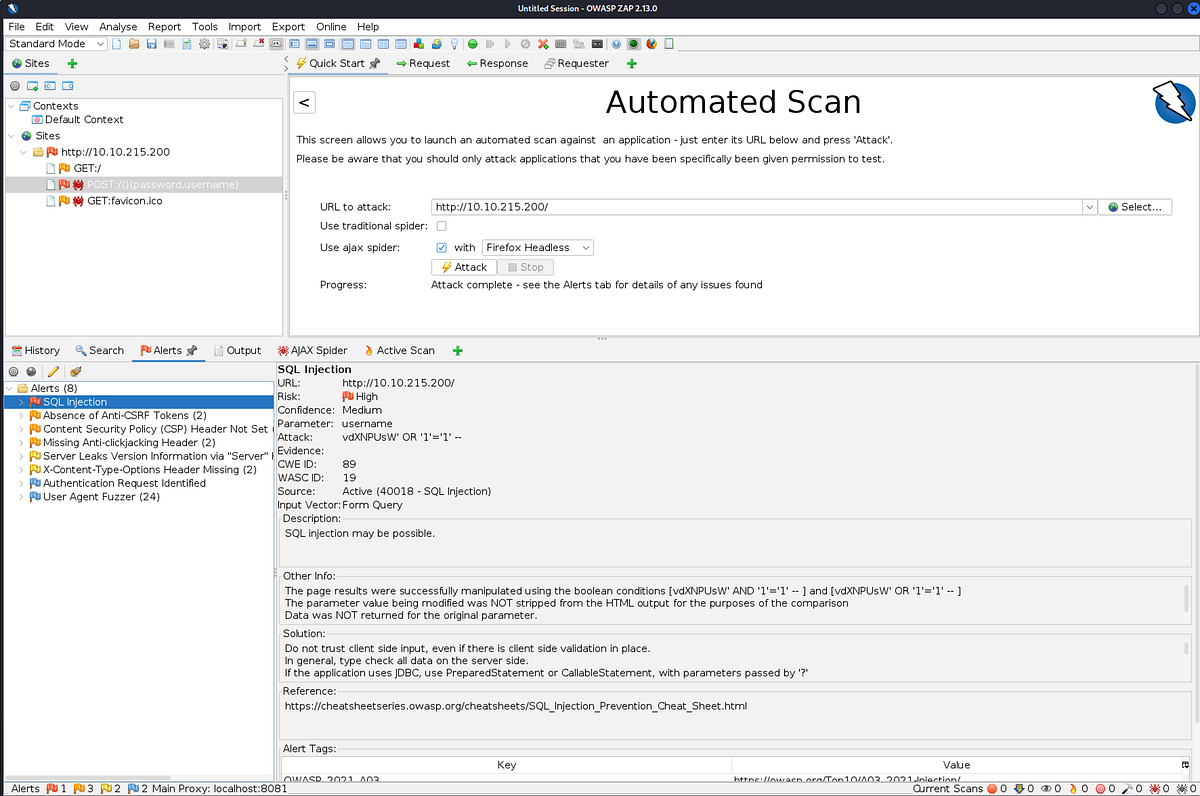Collapse the http://10.10.215.200 site node

pyautogui.click(x=25, y=152)
